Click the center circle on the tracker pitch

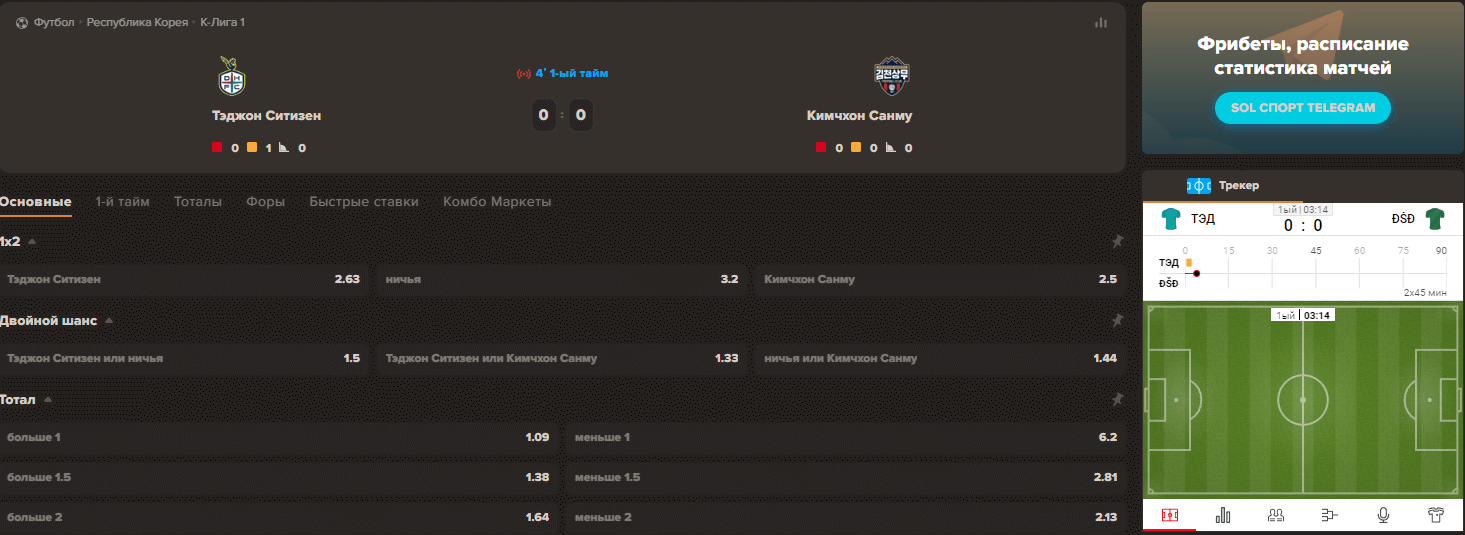pyautogui.click(x=1303, y=399)
